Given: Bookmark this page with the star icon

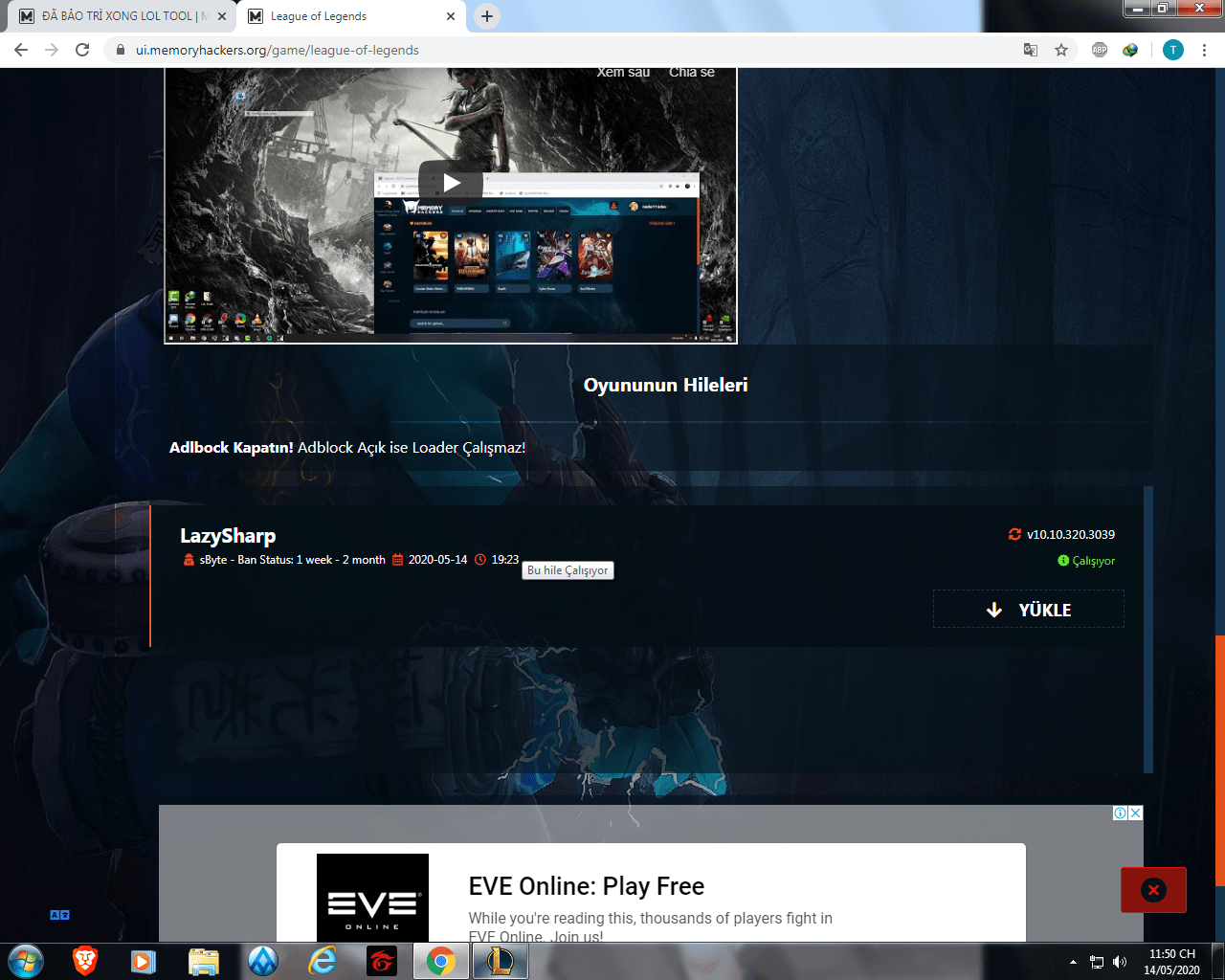Looking at the screenshot, I should [1061, 50].
